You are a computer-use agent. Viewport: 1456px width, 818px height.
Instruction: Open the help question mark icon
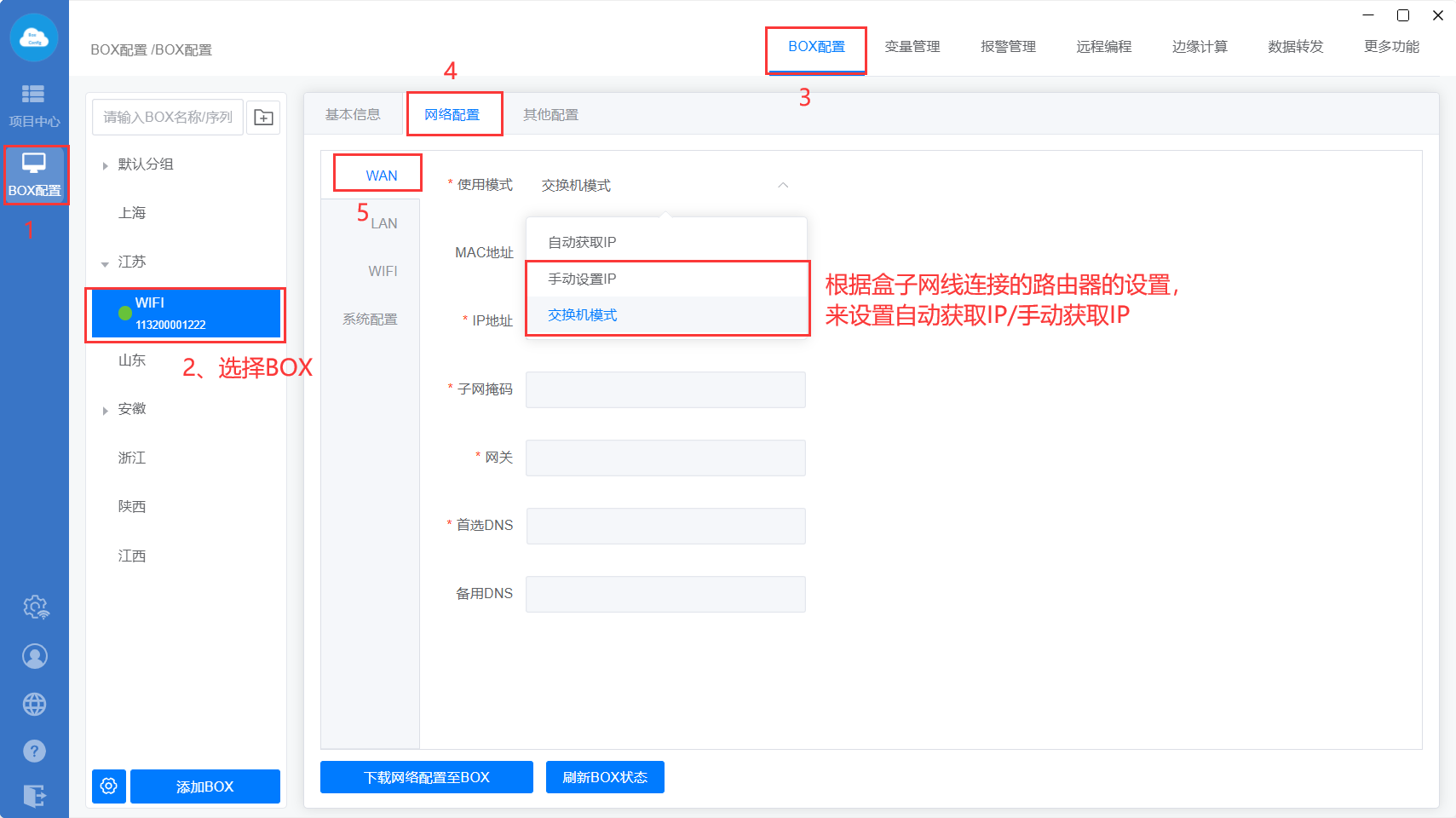(35, 751)
